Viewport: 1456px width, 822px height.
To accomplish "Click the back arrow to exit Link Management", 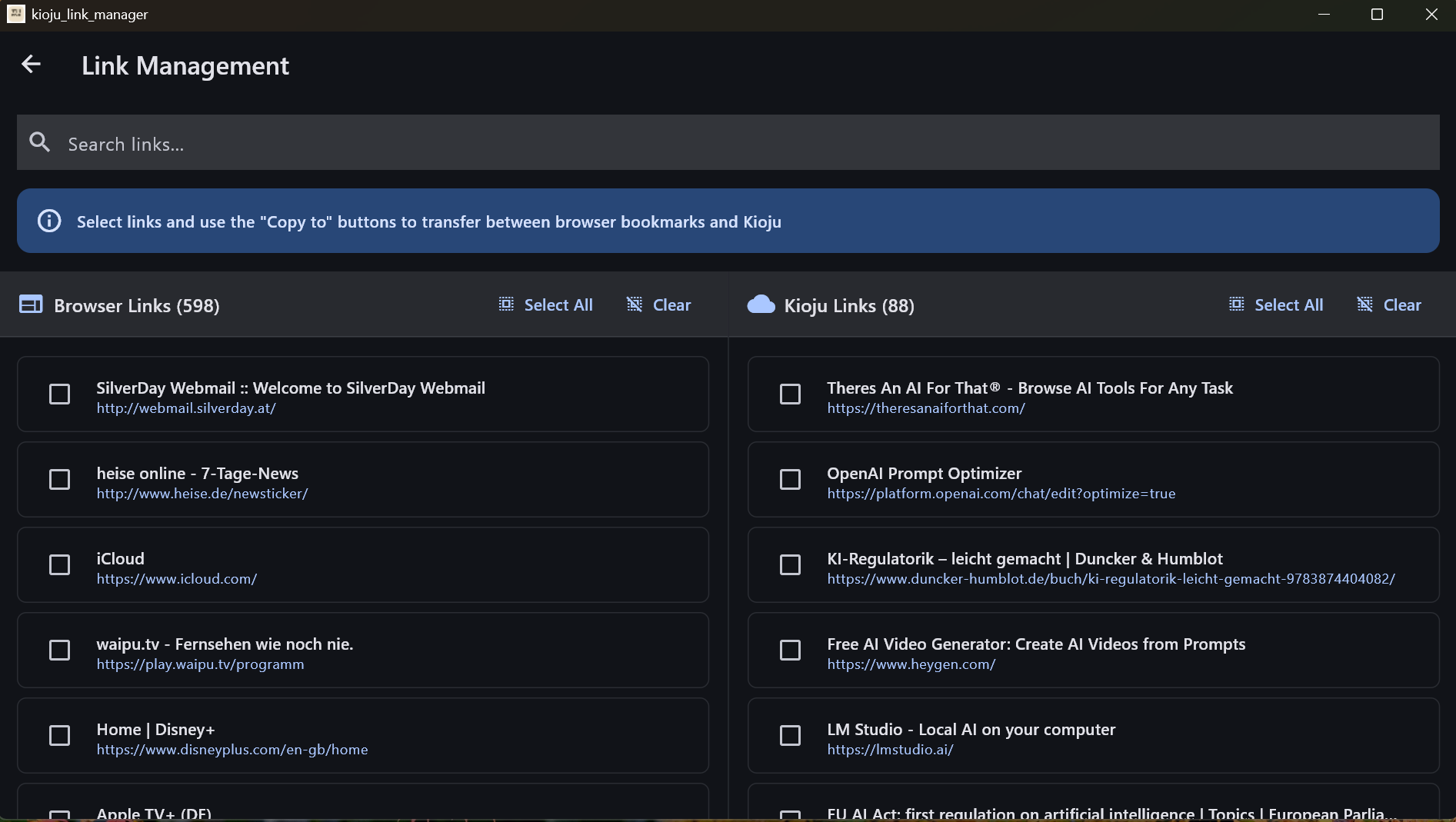I will point(31,65).
